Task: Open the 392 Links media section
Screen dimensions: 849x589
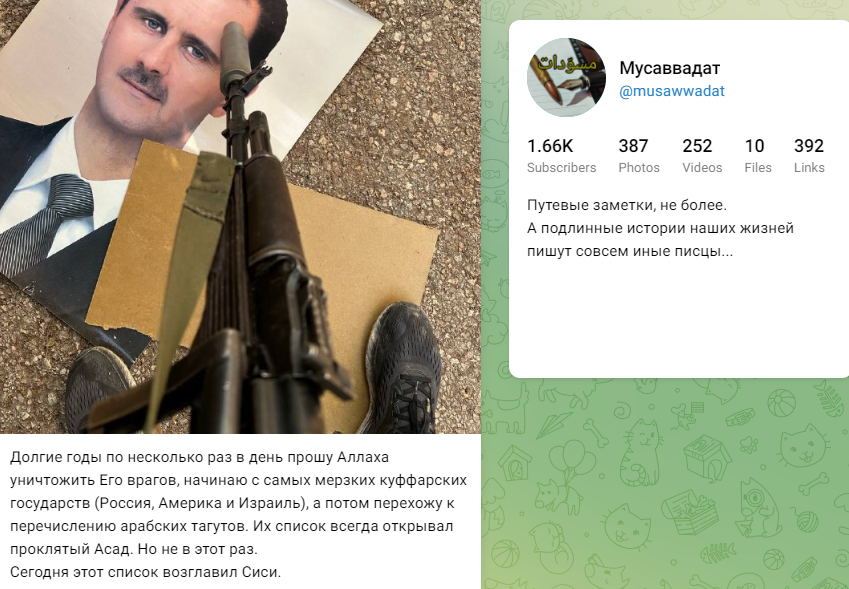Action: tap(809, 156)
